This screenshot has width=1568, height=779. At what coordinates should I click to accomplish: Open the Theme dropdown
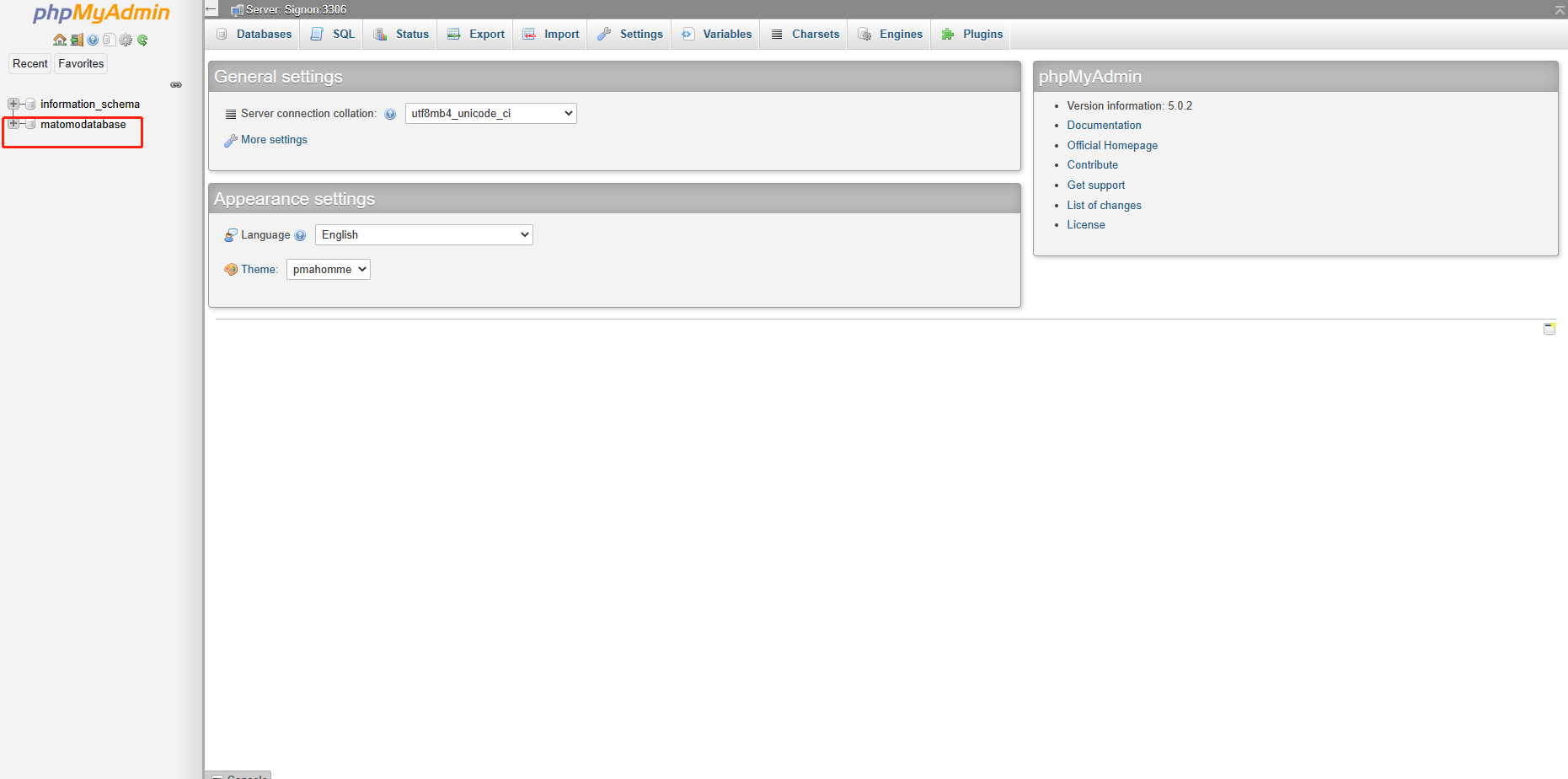coord(329,269)
